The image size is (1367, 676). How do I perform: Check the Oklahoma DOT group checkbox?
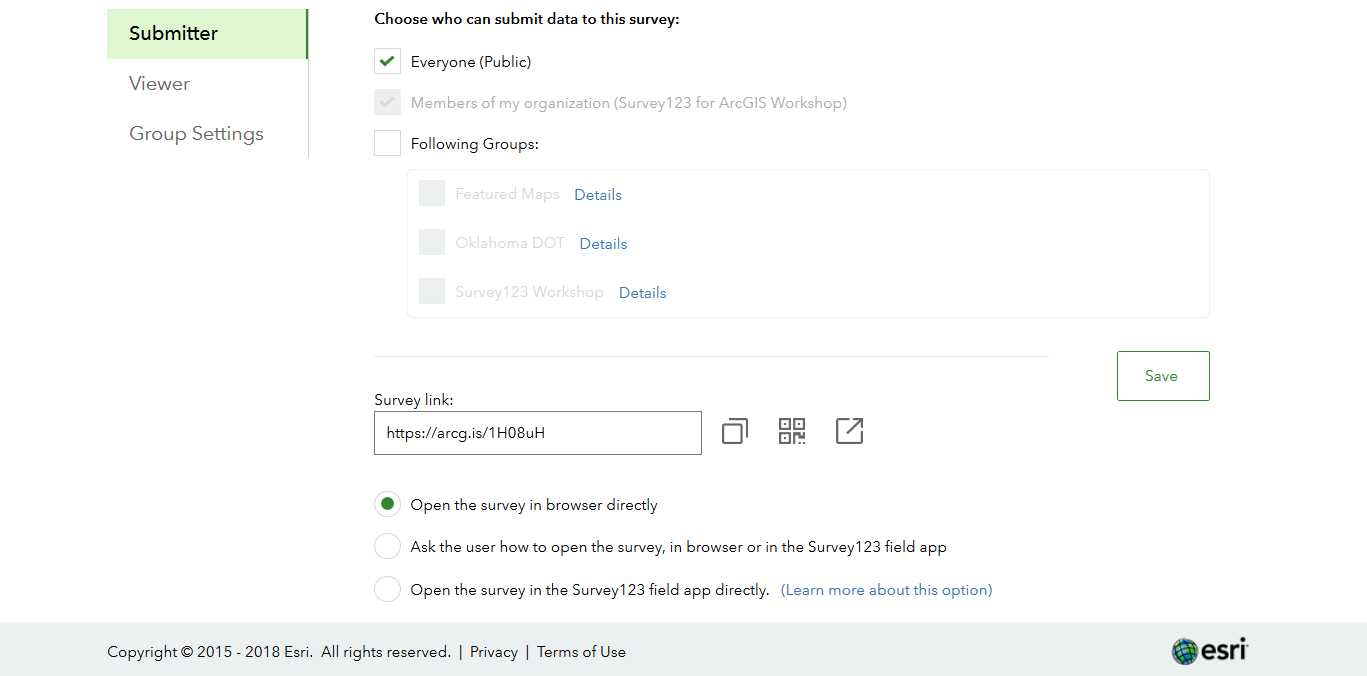click(x=432, y=243)
